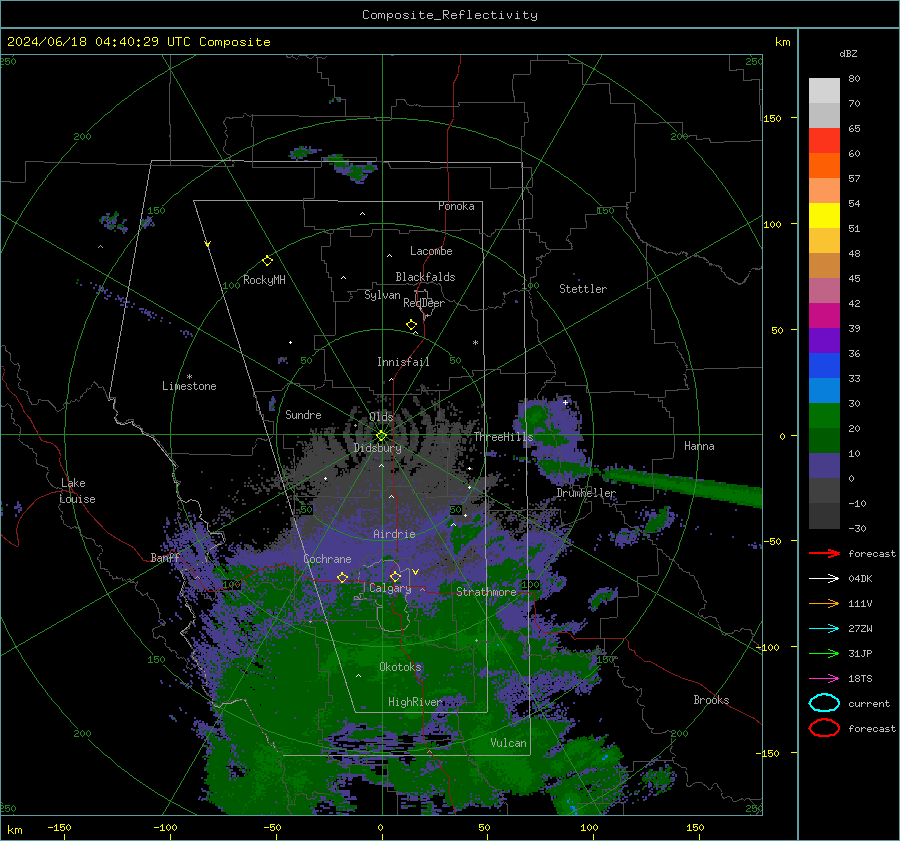Screen dimensions: 900x841
Task: Click the HighRiver town label
Action: [415, 702]
